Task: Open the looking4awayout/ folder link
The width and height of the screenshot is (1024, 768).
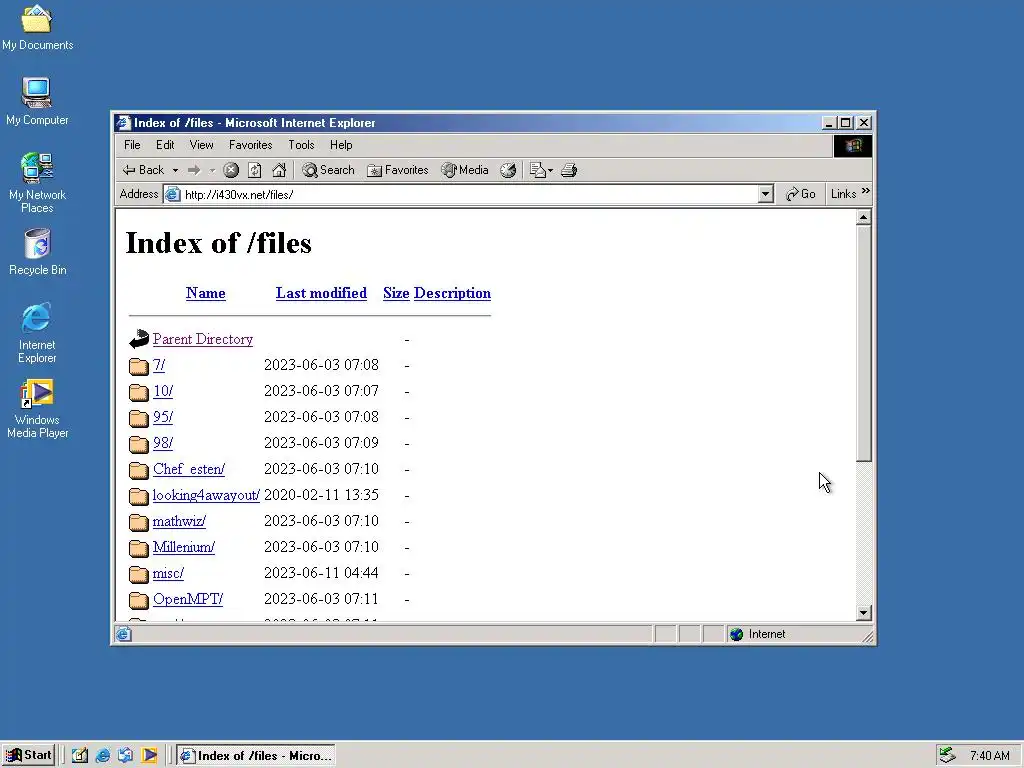Action: (x=206, y=496)
